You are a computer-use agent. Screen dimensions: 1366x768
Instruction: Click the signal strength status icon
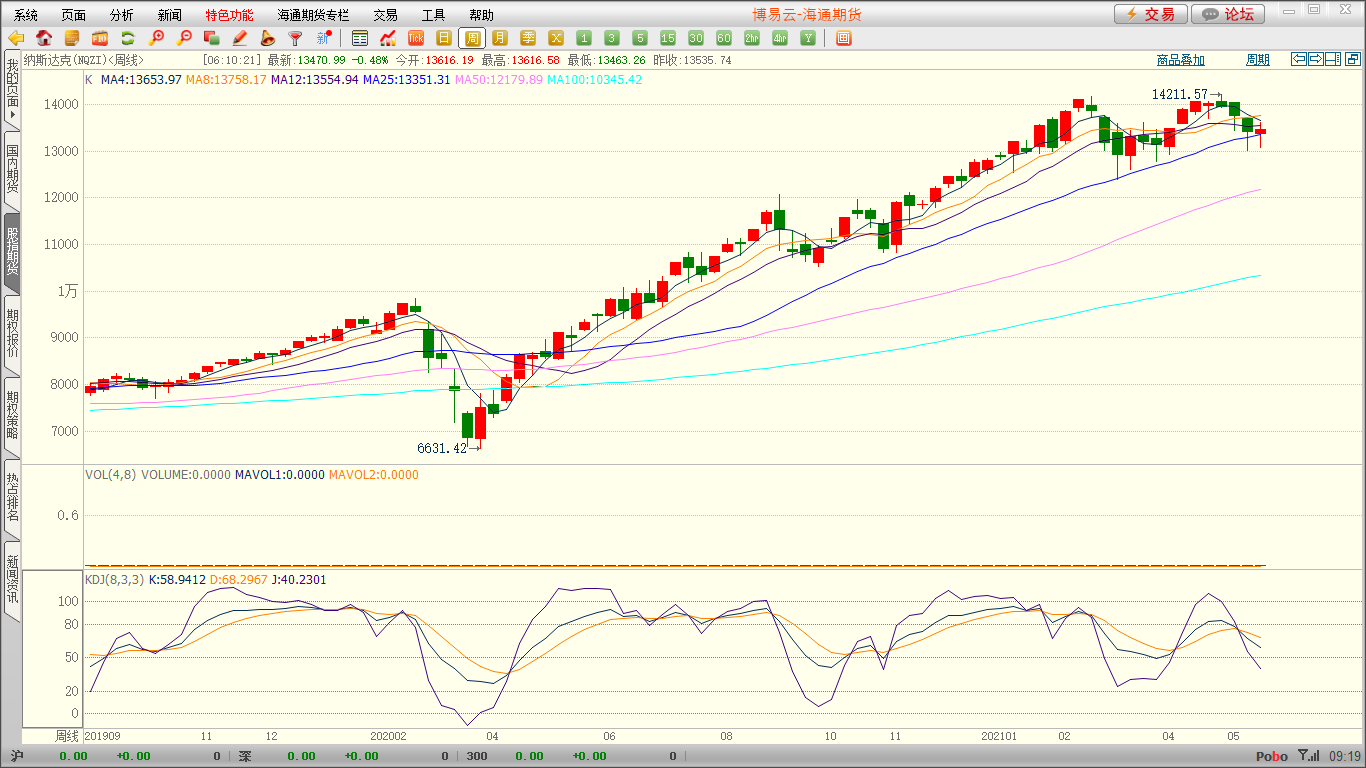[x=1307, y=756]
